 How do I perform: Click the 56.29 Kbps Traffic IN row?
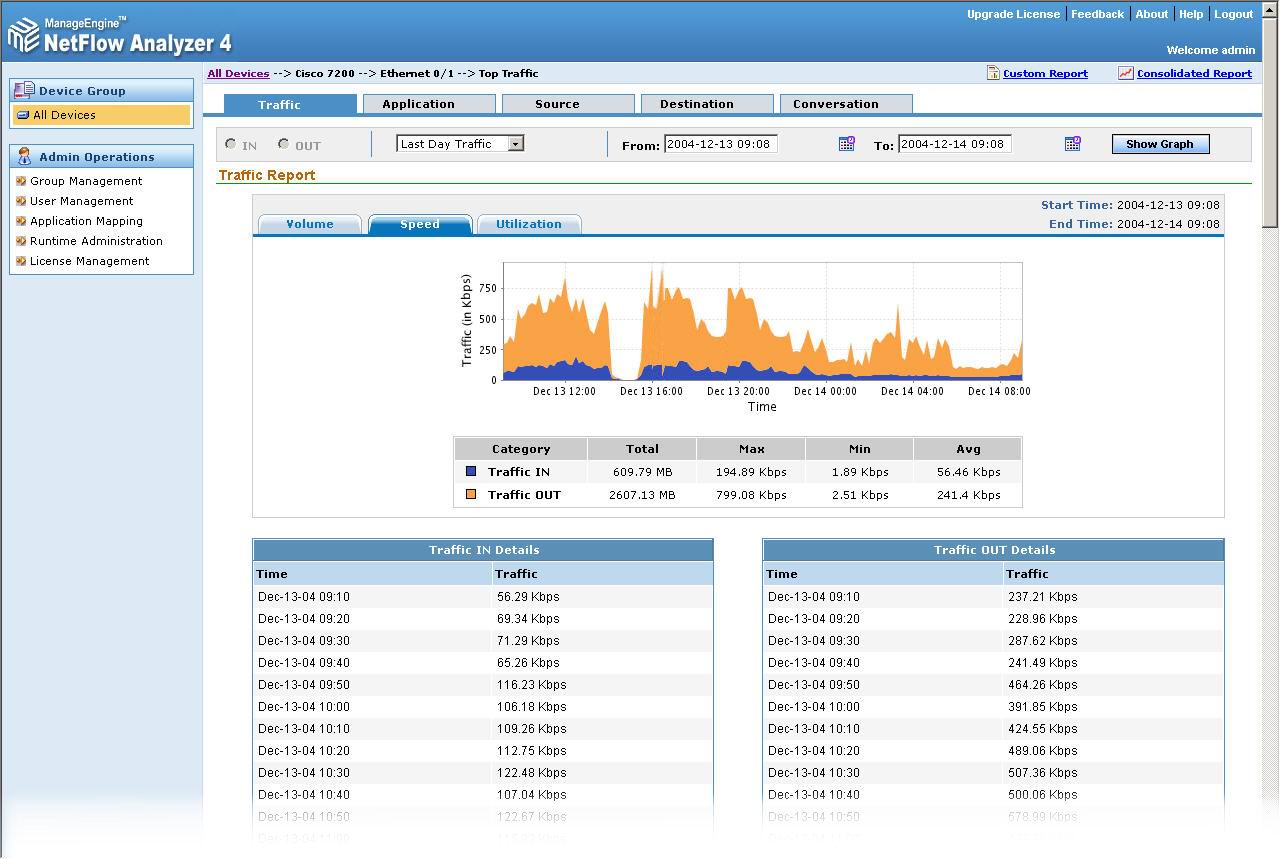tap(483, 597)
